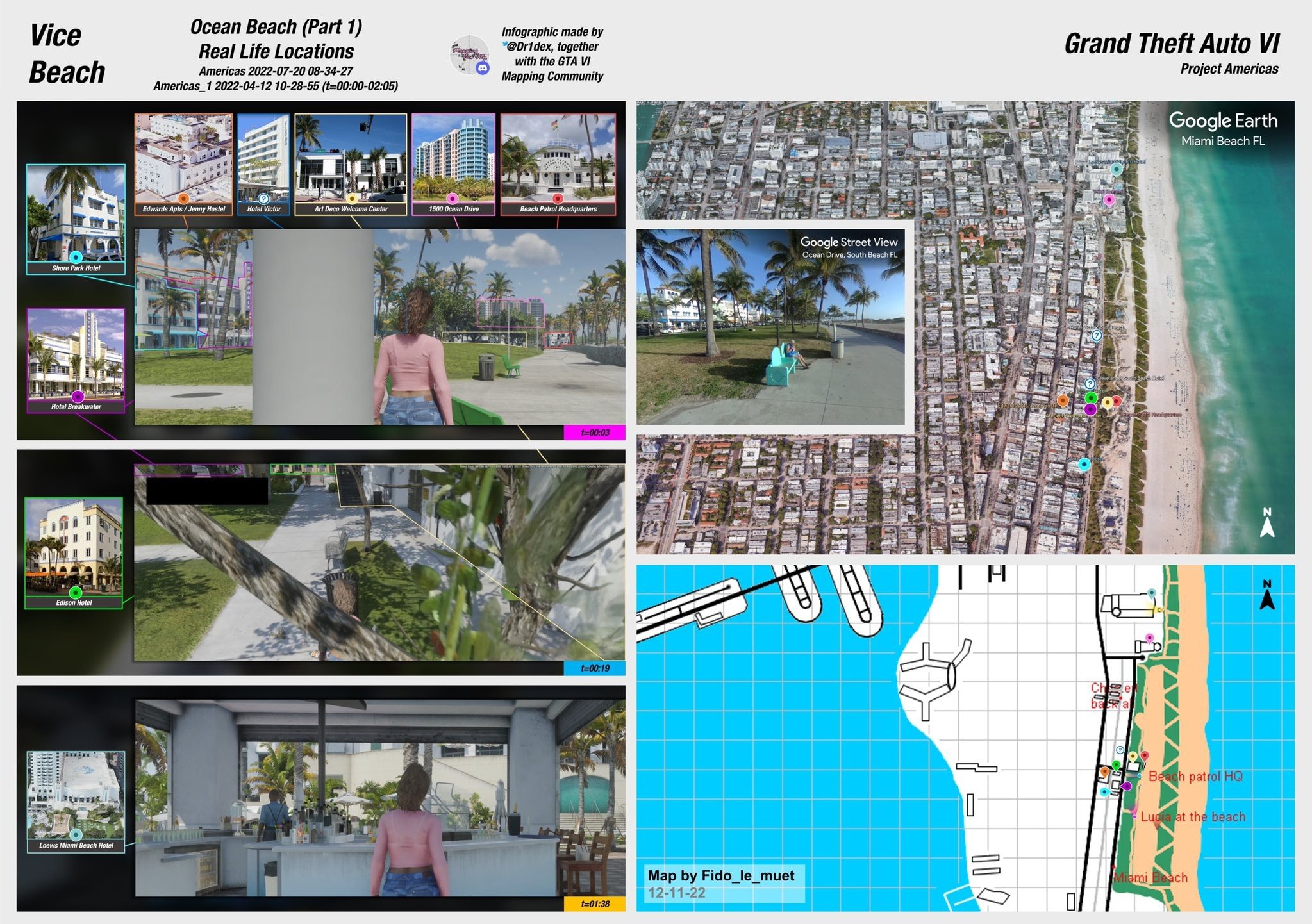Click the 'Shore Park Hotel' caption label
Screen dimensions: 1312x924
[76, 268]
